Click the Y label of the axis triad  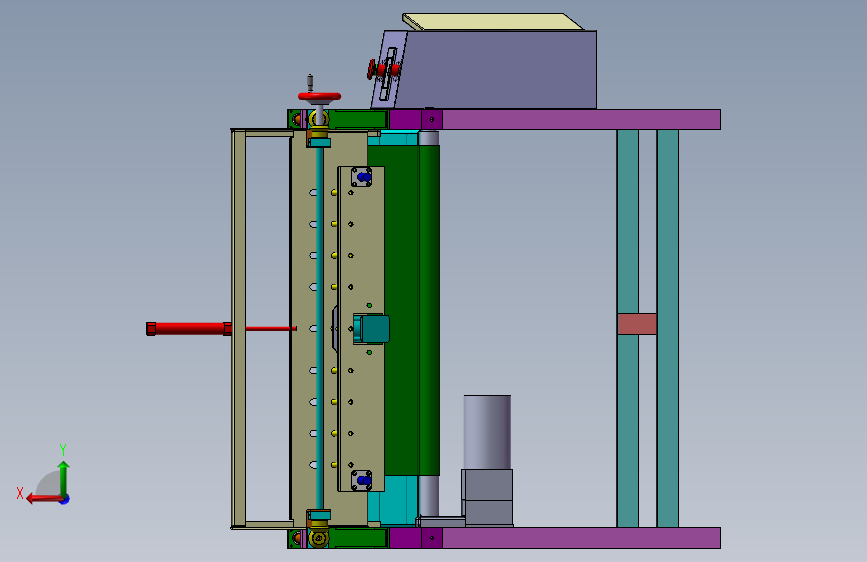pyautogui.click(x=62, y=450)
